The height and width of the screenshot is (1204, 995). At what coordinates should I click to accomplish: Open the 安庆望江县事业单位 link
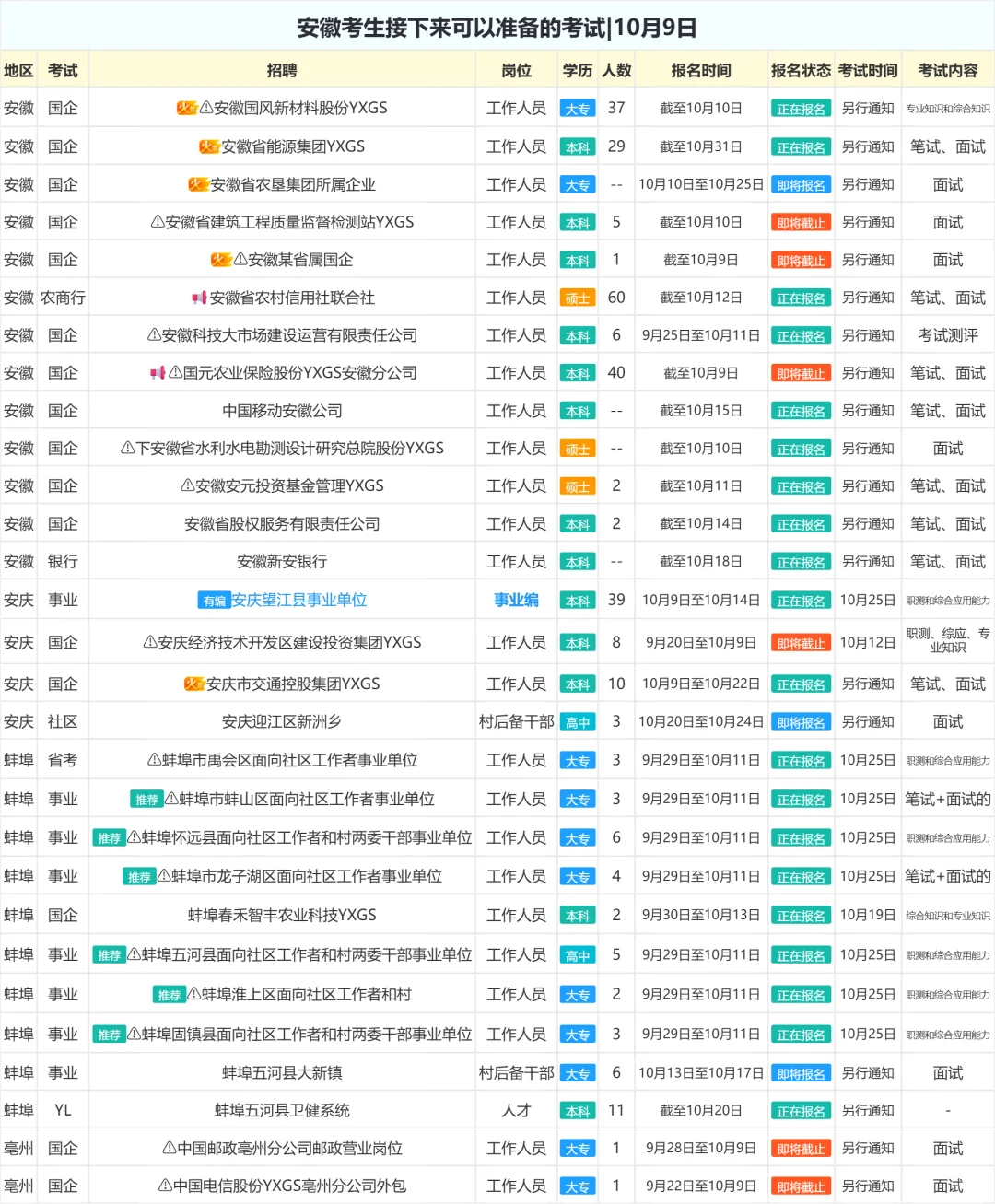click(304, 599)
